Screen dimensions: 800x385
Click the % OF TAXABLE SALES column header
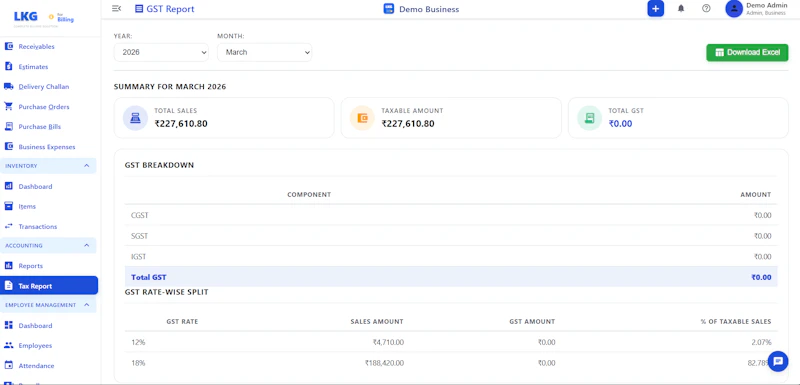(736, 321)
